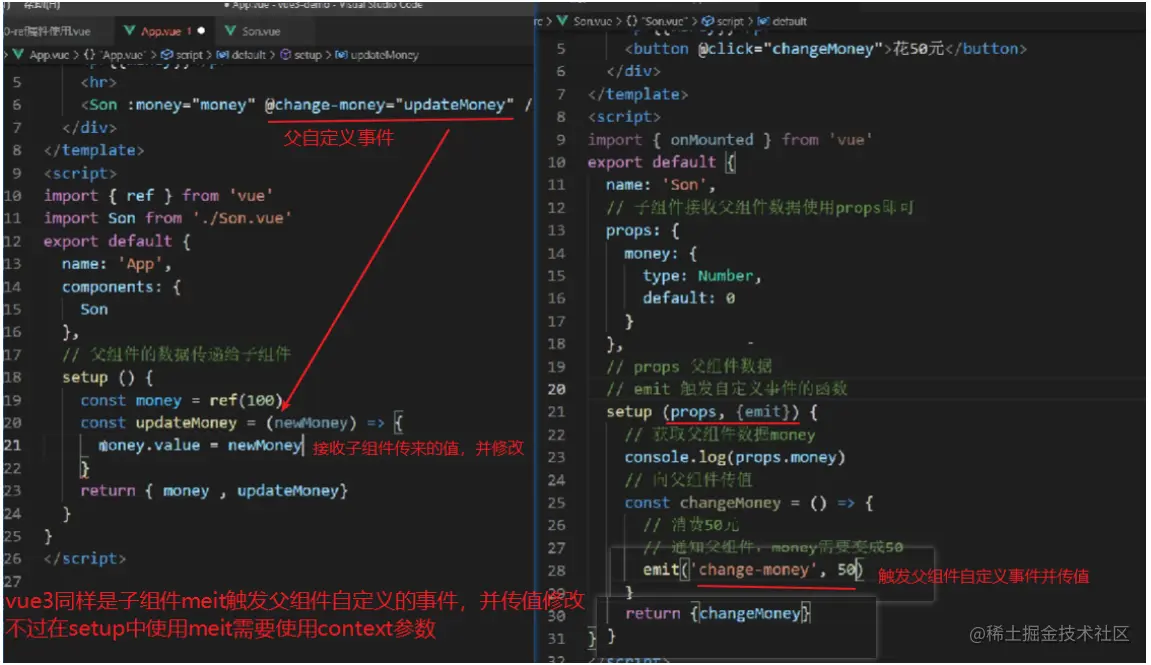Open the 'default' breadcrumb in App.vue editor

(249, 54)
